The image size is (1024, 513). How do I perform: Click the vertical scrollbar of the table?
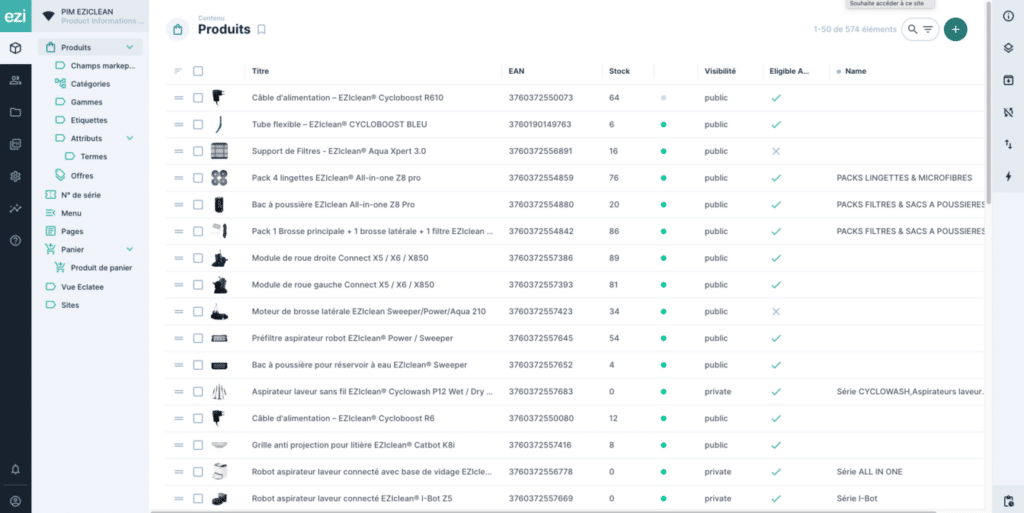(x=988, y=104)
